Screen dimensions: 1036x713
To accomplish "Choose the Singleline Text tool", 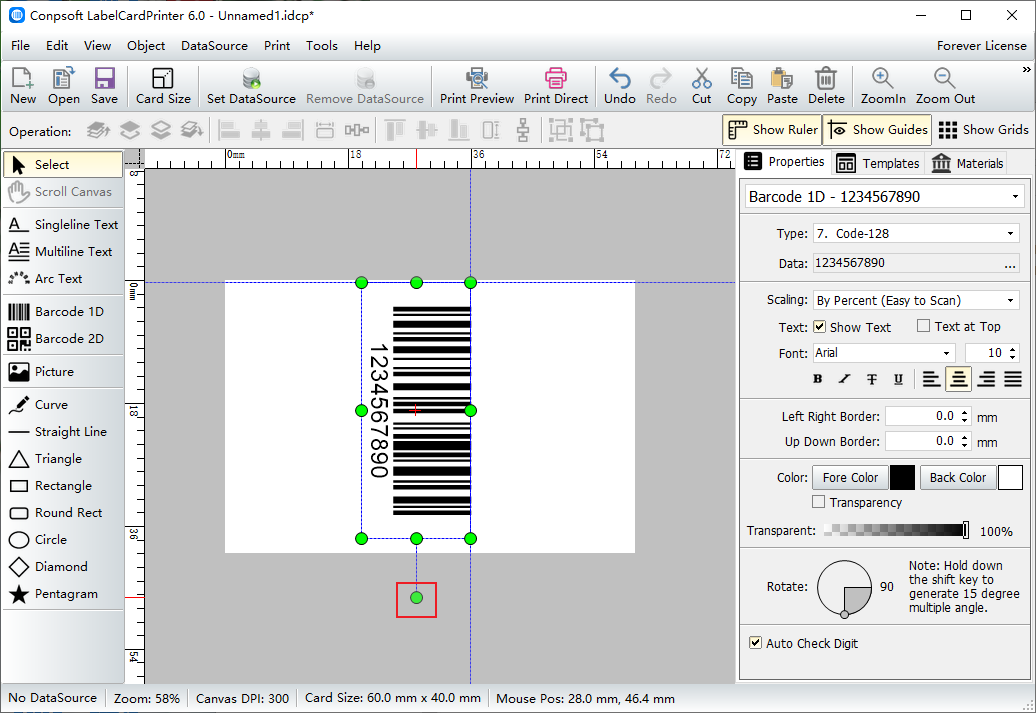I will click(x=63, y=225).
